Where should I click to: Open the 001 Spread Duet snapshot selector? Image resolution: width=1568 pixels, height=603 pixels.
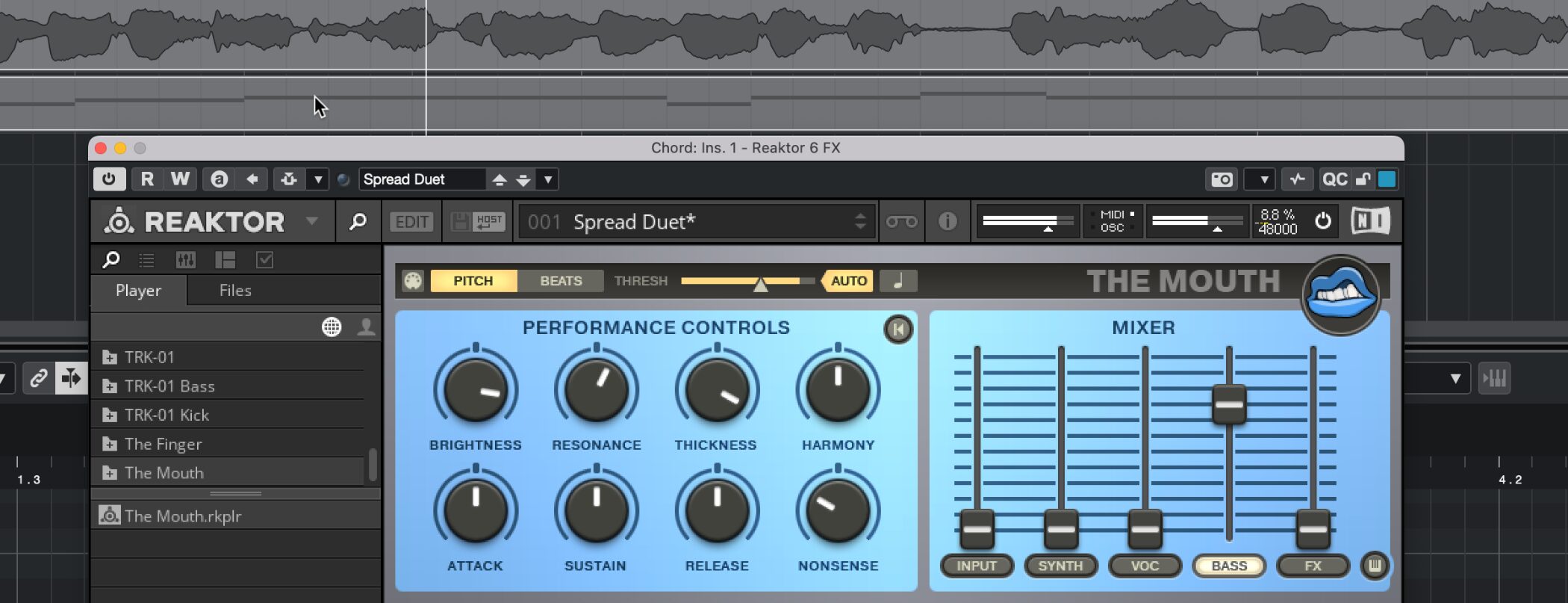pyautogui.click(x=697, y=222)
